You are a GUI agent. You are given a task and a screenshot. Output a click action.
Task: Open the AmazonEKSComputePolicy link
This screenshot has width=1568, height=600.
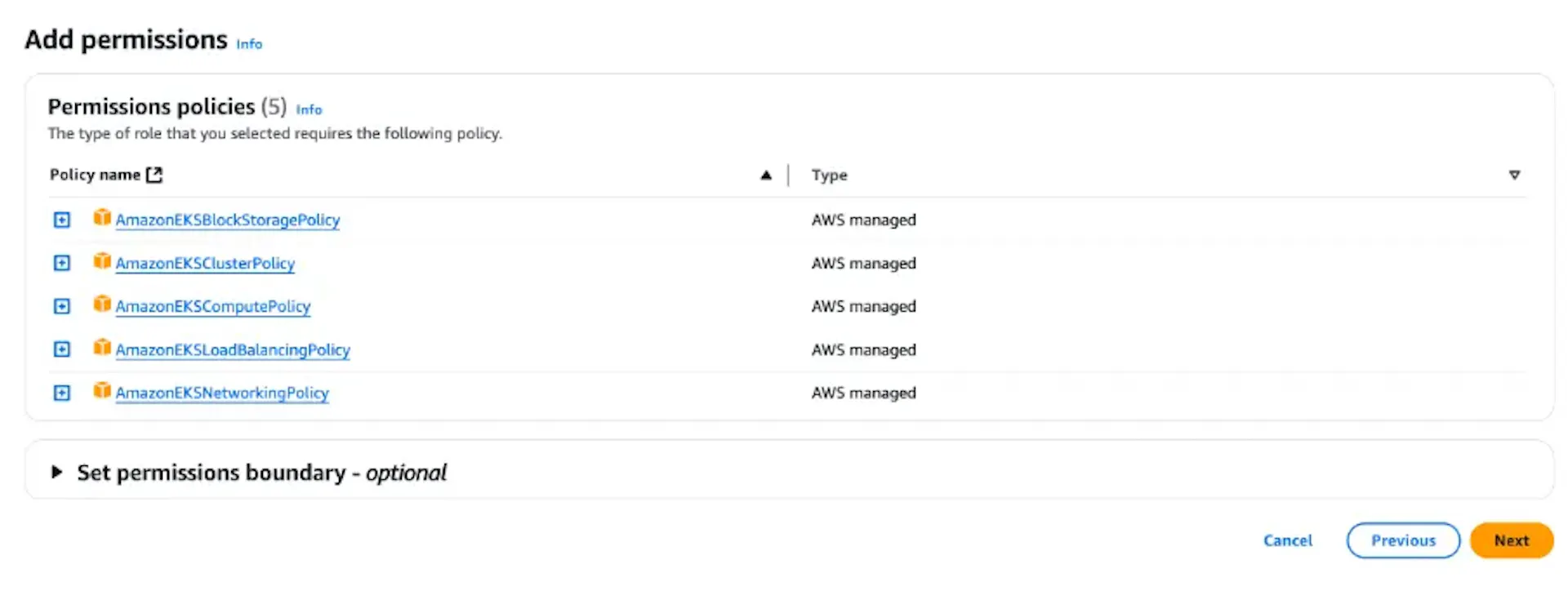click(x=213, y=306)
